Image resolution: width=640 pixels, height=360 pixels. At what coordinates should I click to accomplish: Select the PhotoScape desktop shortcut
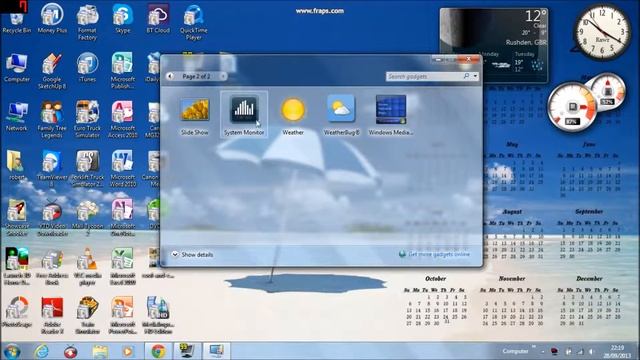pyautogui.click(x=17, y=312)
